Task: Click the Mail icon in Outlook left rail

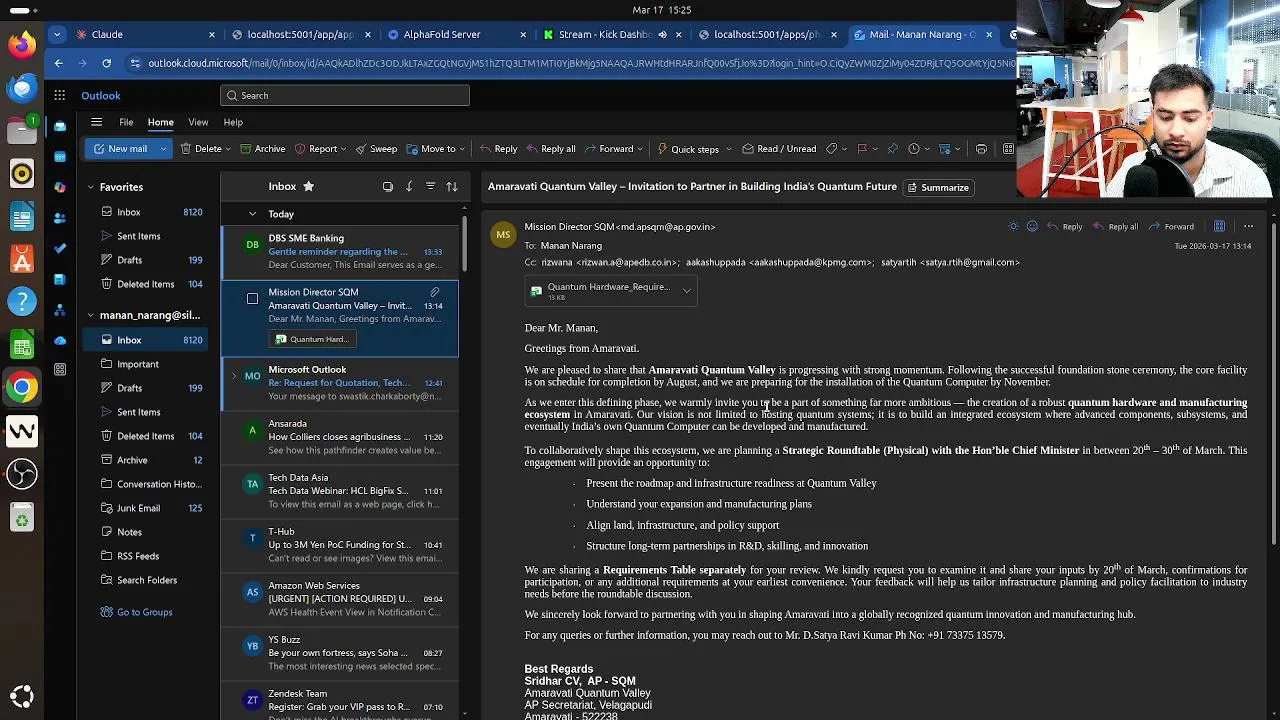Action: tap(60, 126)
